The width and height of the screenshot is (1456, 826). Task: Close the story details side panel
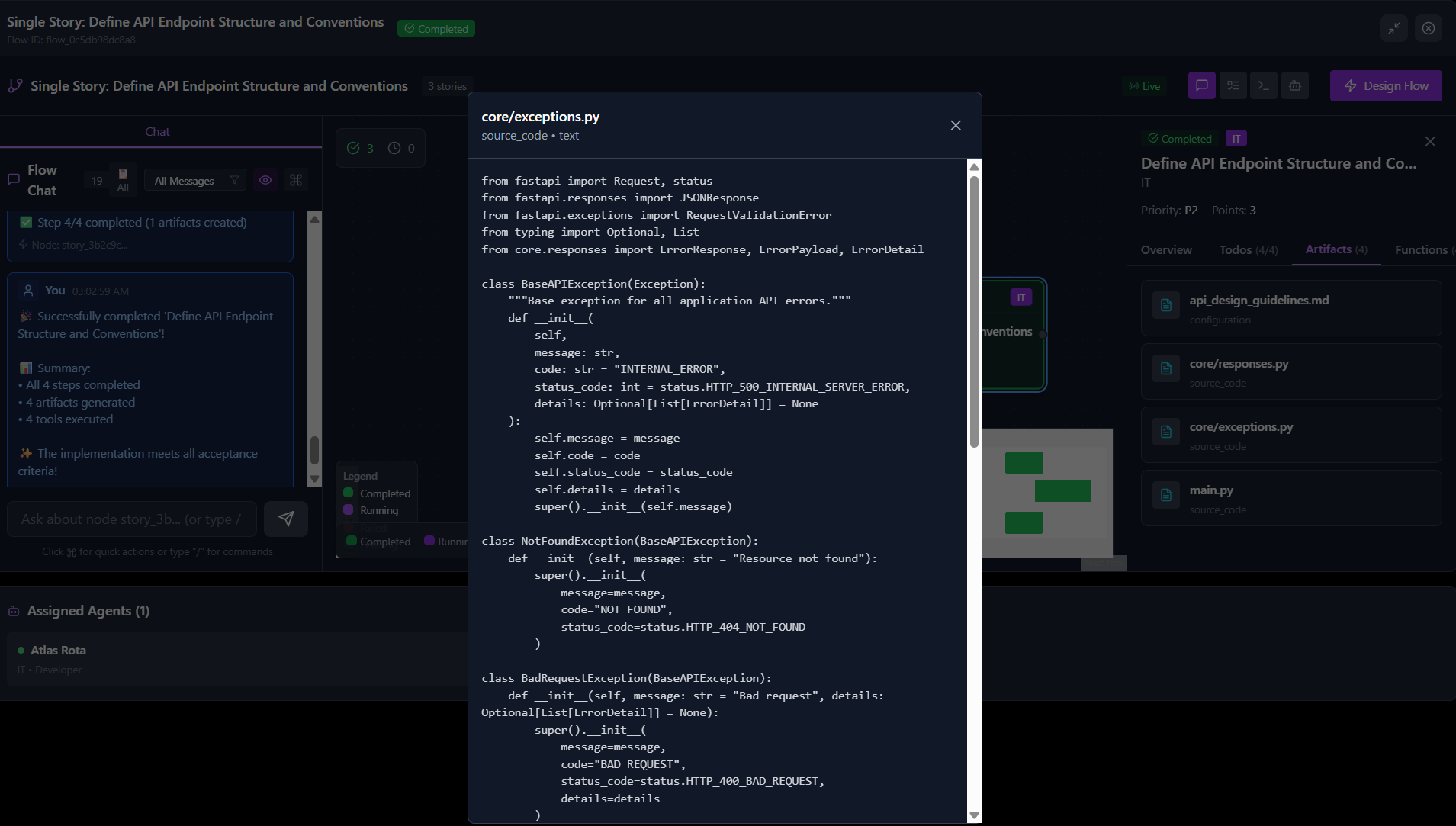(1430, 141)
